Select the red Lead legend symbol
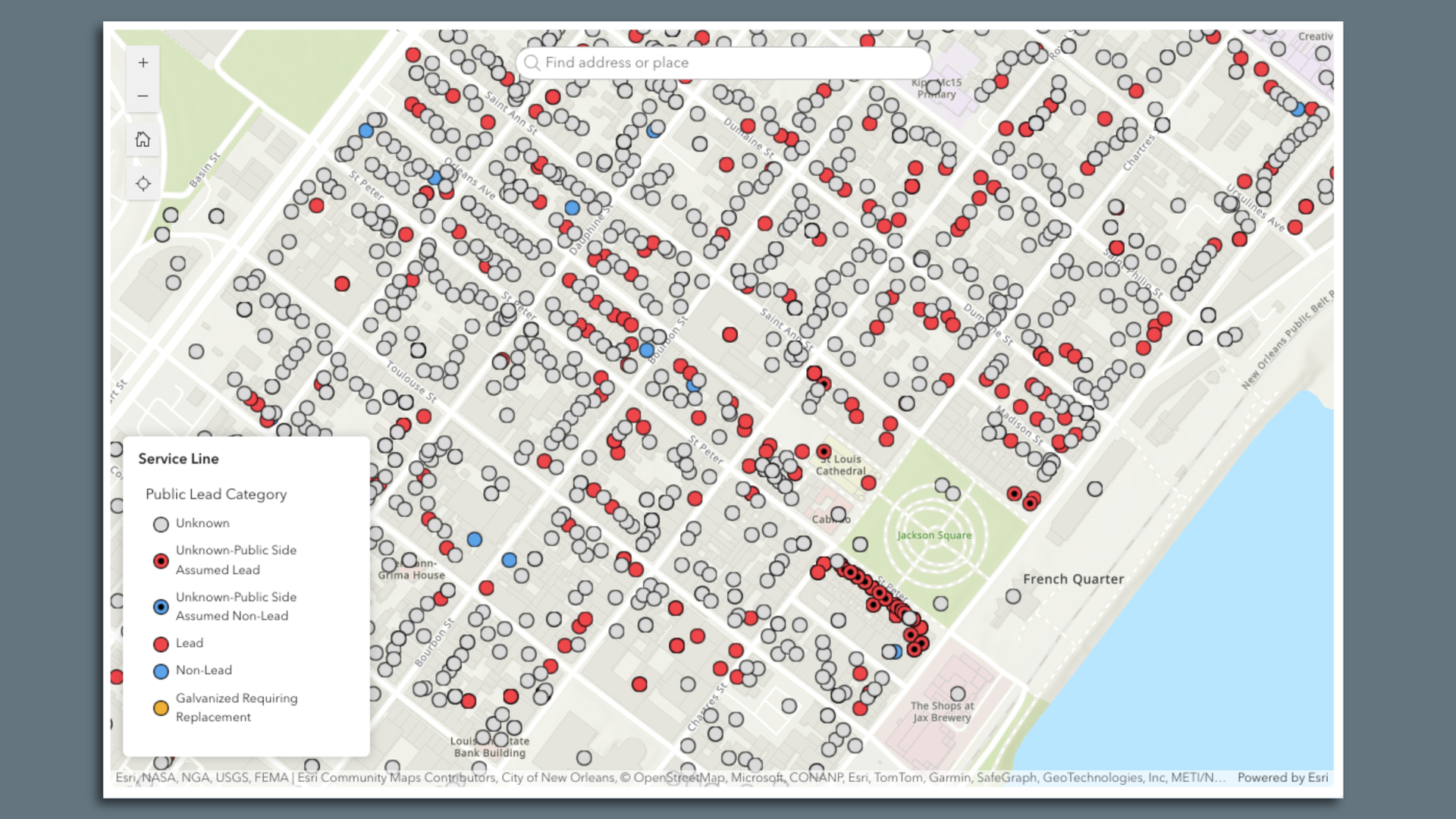 pyautogui.click(x=160, y=643)
